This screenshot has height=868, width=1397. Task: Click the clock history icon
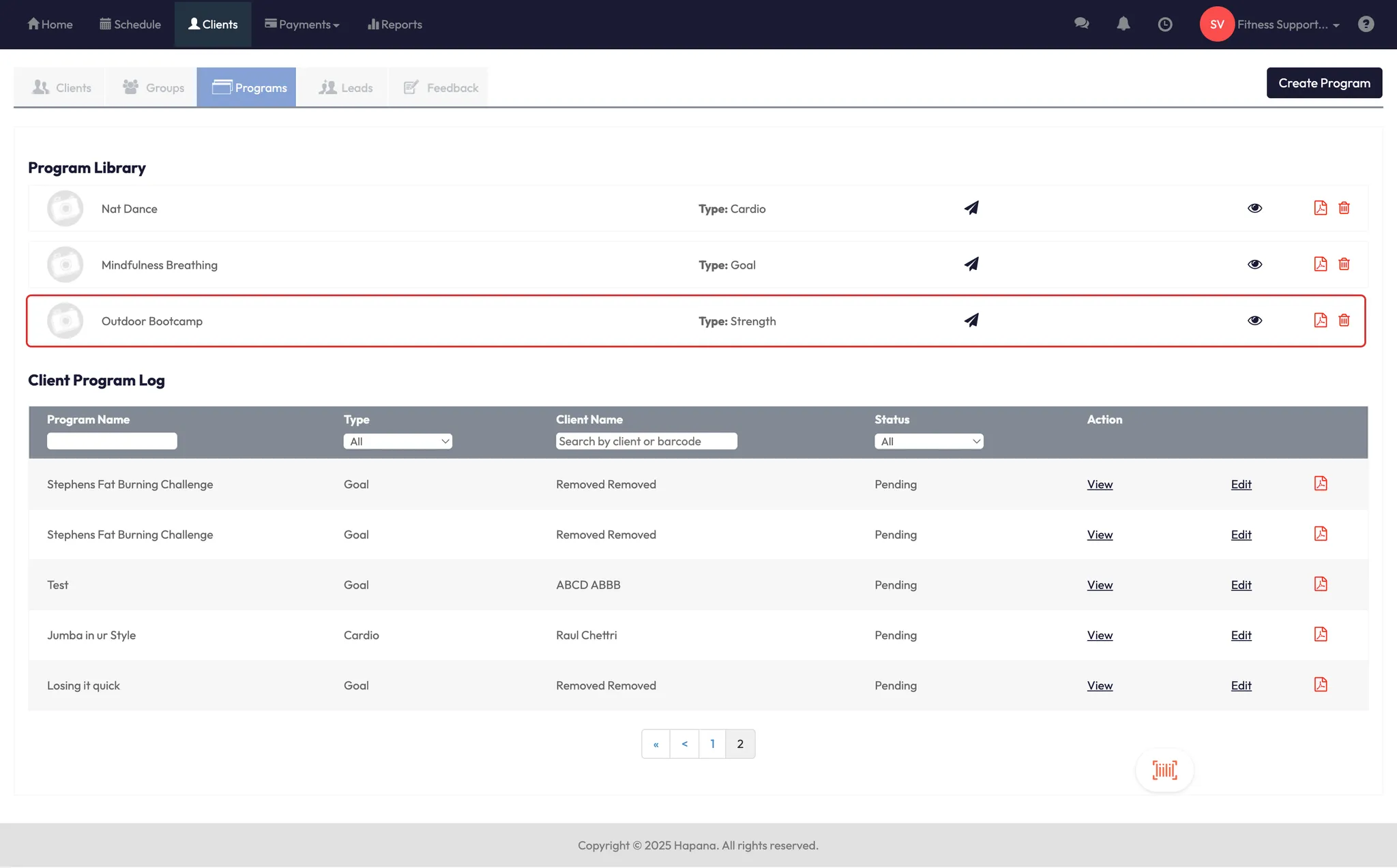click(x=1165, y=25)
